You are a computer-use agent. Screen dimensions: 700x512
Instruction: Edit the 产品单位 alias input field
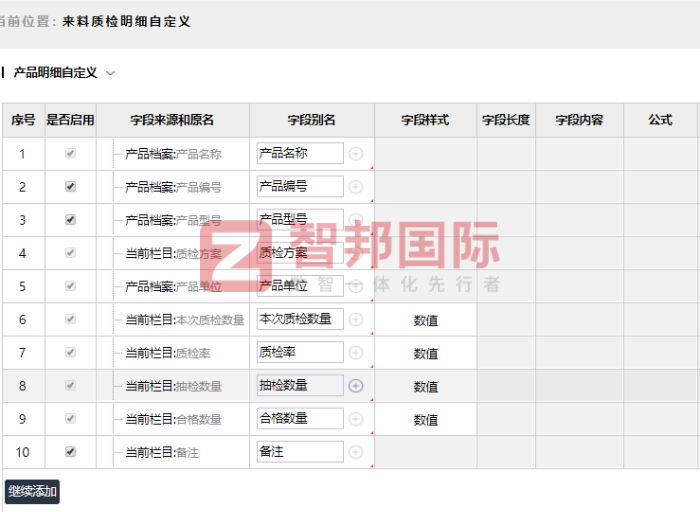click(x=300, y=286)
